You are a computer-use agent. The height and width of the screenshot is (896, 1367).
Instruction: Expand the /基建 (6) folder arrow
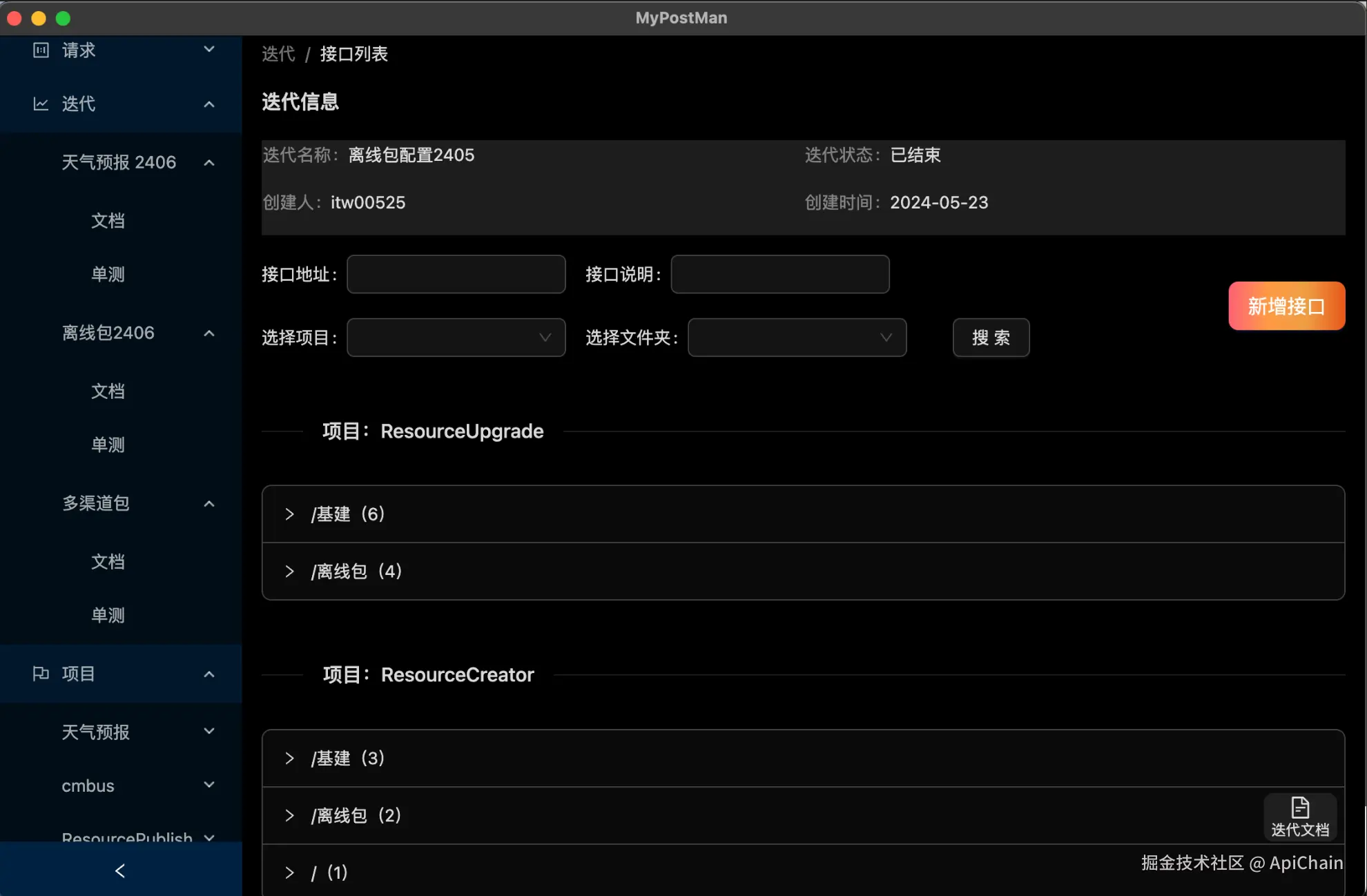coord(289,514)
